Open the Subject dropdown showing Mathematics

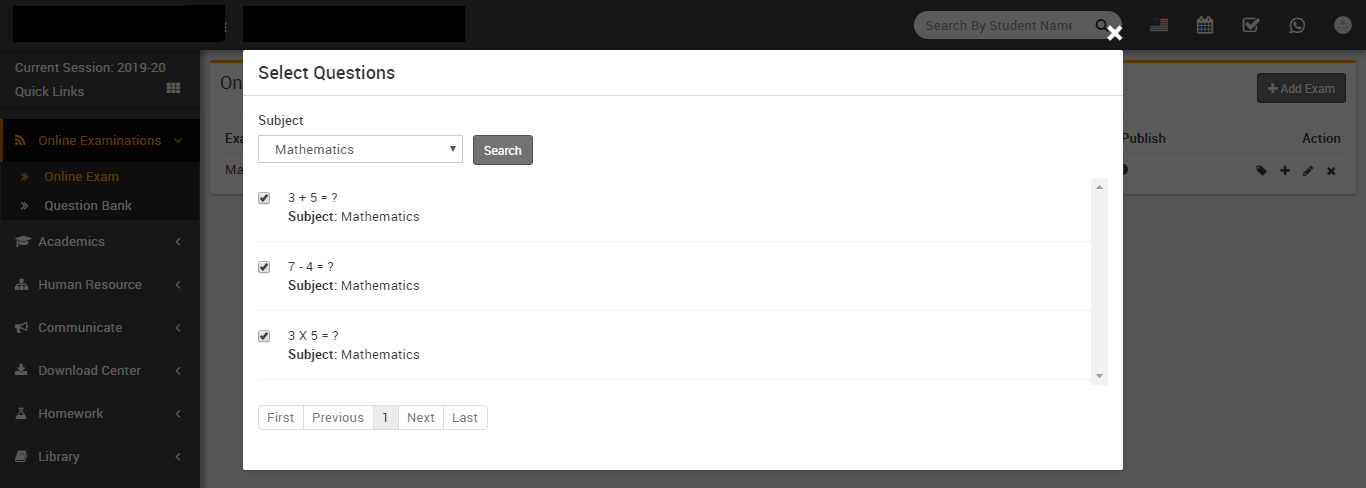click(360, 149)
